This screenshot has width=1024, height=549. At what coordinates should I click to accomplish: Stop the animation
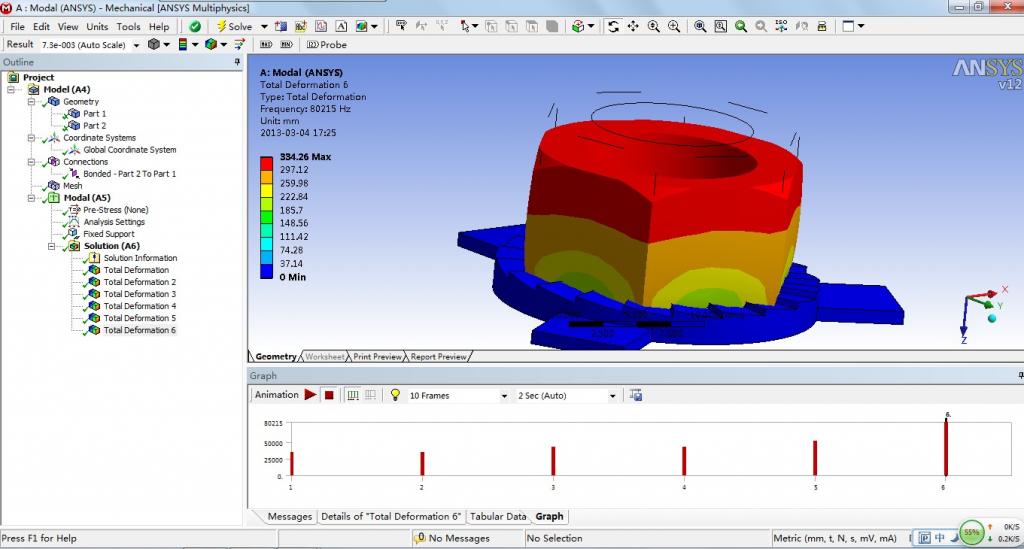pos(329,395)
